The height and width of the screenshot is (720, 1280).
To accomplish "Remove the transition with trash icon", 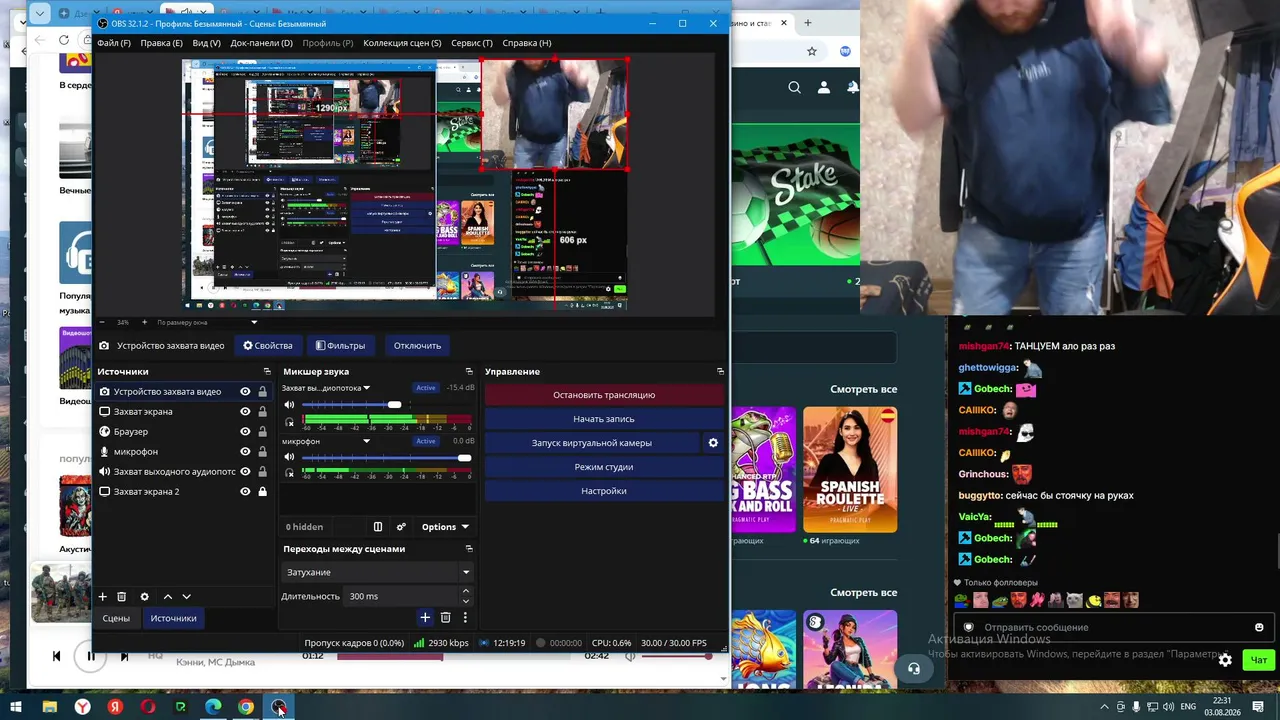I will coord(446,618).
